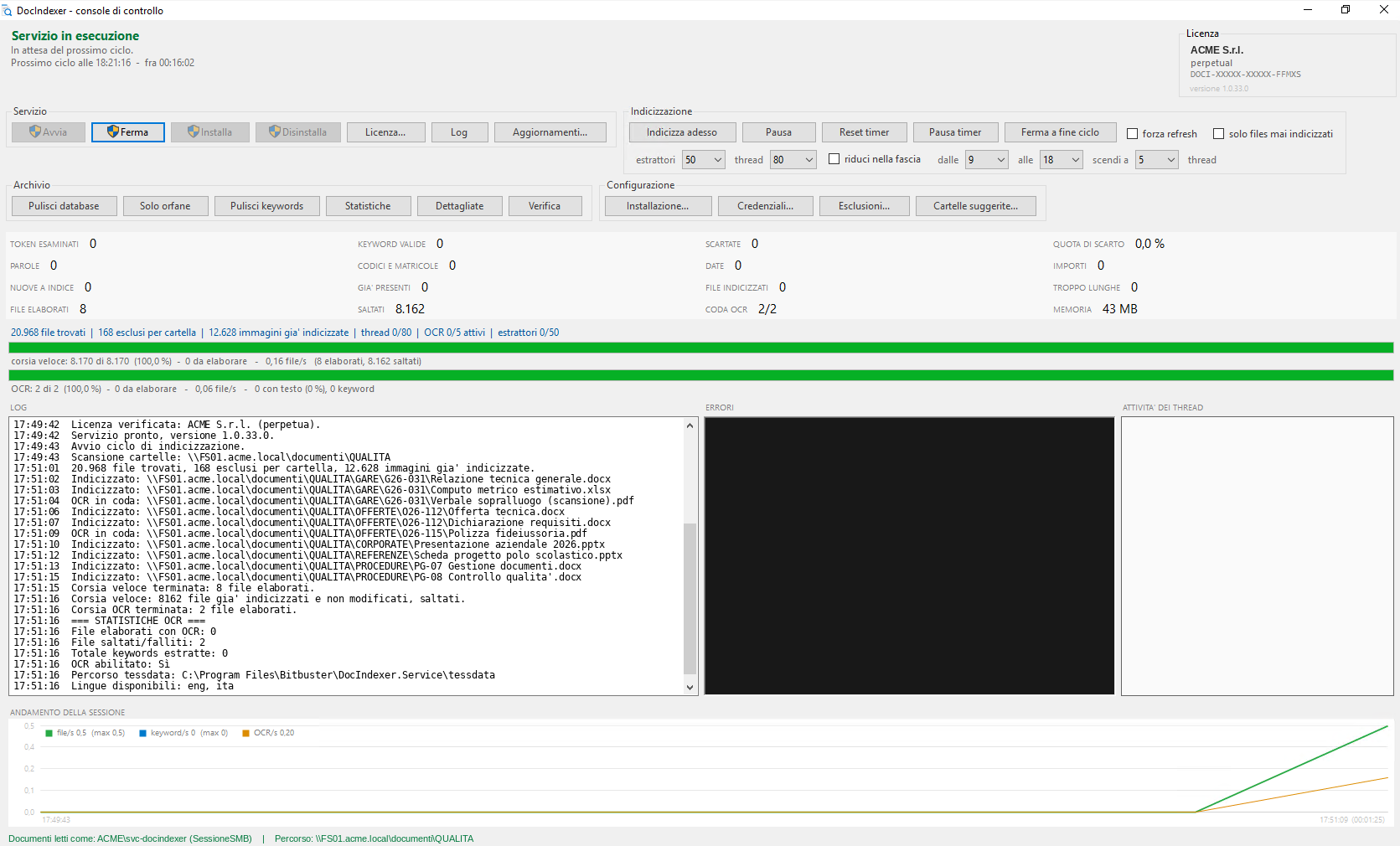Screen dimensions: 1400x846
Task: Open the estrattori count dropdown
Action: coord(704,160)
